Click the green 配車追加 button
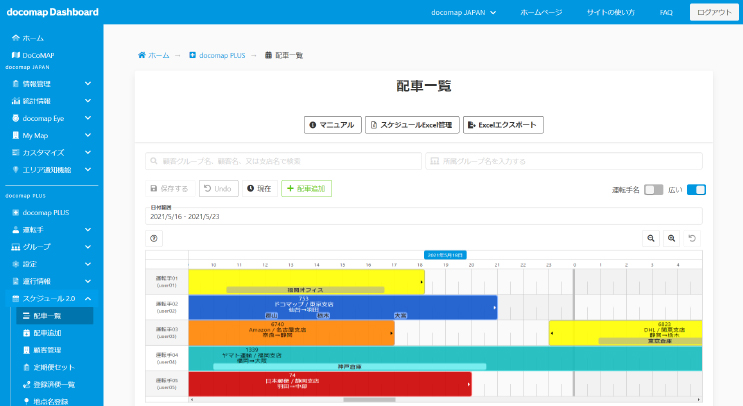Image resolution: width=743 pixels, height=406 pixels. (306, 188)
